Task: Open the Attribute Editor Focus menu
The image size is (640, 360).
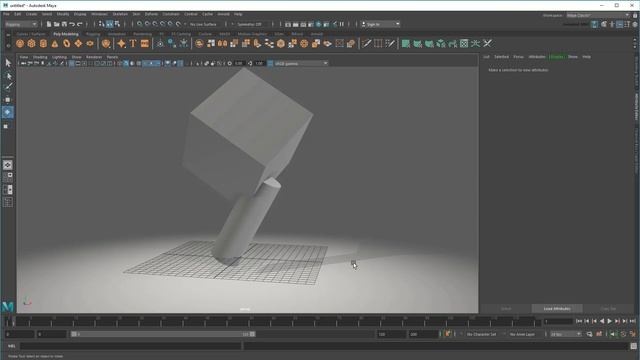Action: click(x=518, y=57)
